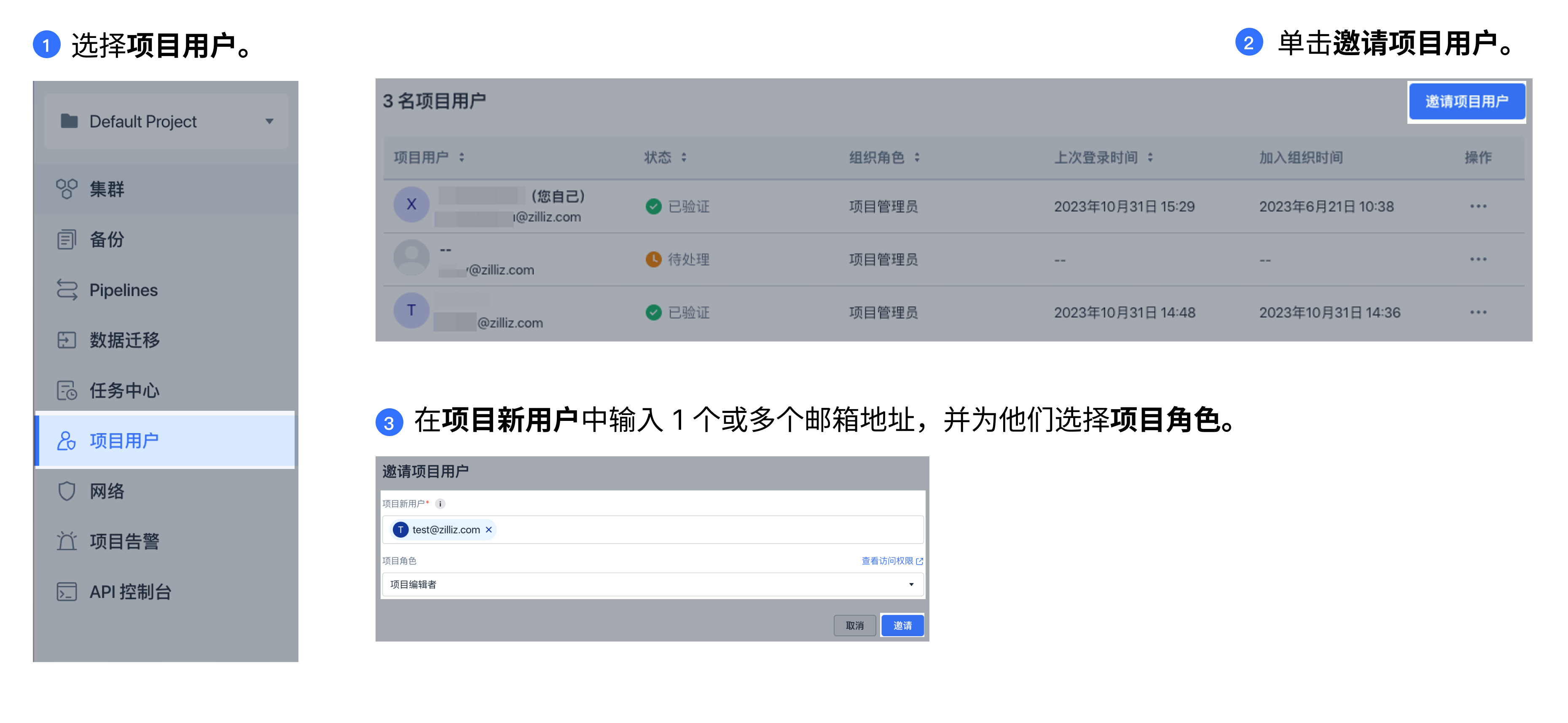
Task: Click the 项目告警 alarm icon
Action: 66,541
